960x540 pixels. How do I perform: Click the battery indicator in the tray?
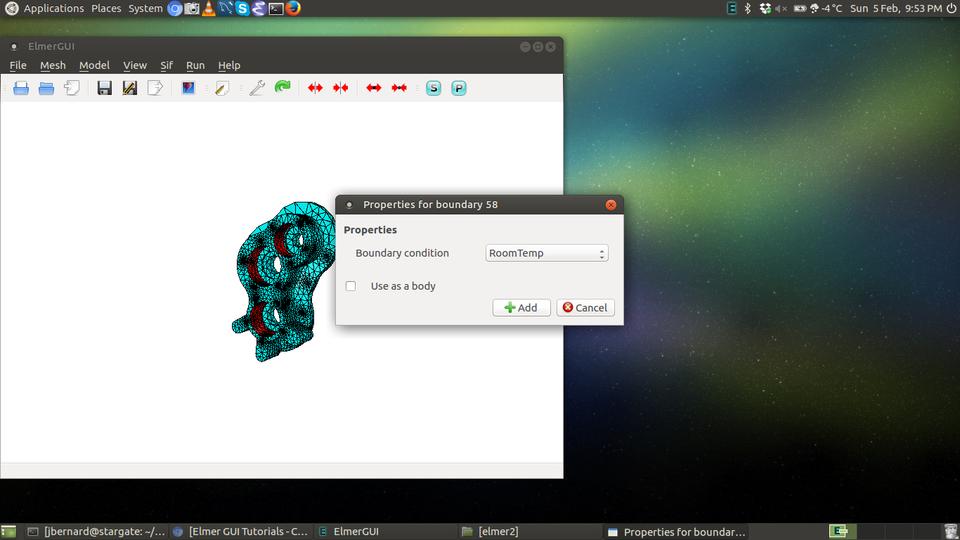pos(800,9)
